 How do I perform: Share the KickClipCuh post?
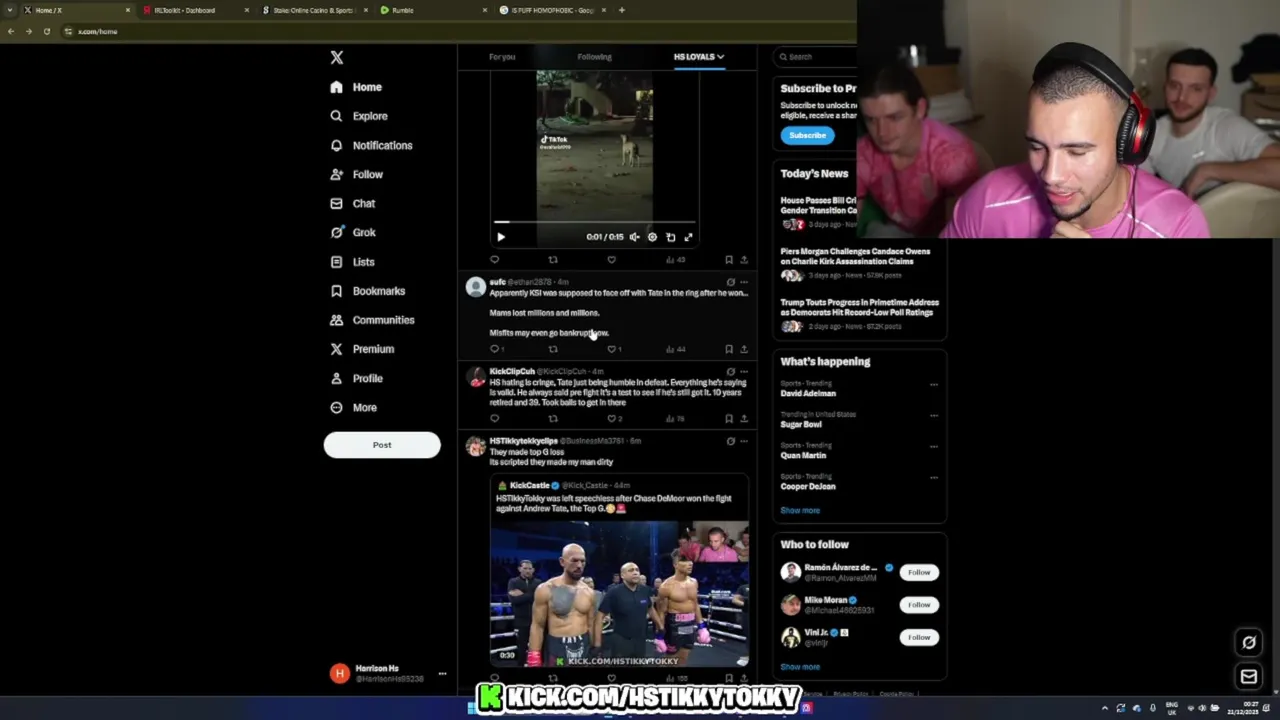coord(743,419)
